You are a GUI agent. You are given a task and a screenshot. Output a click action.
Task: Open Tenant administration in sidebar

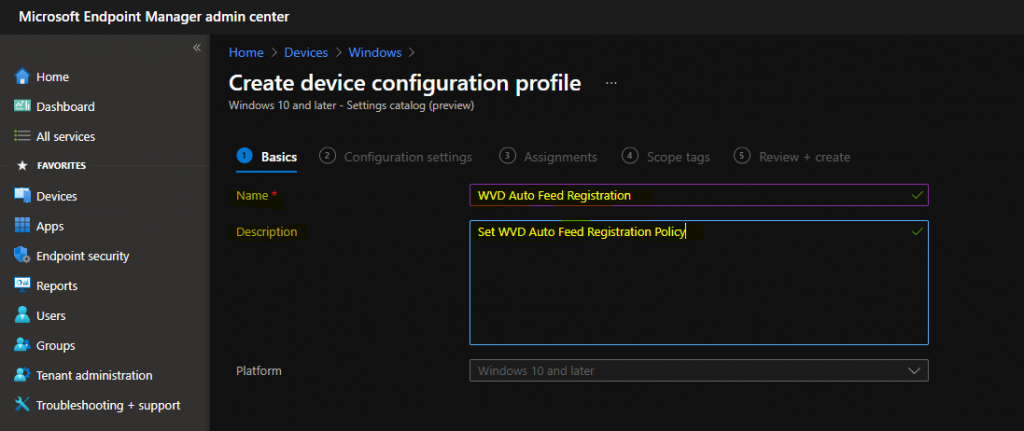[x=95, y=375]
